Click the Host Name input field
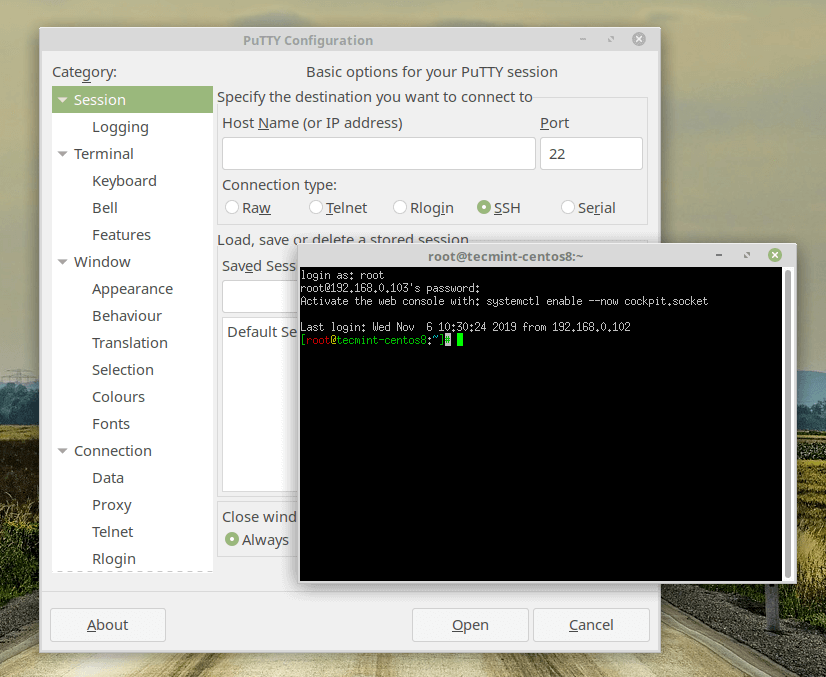The image size is (826, 677). pyautogui.click(x=378, y=153)
